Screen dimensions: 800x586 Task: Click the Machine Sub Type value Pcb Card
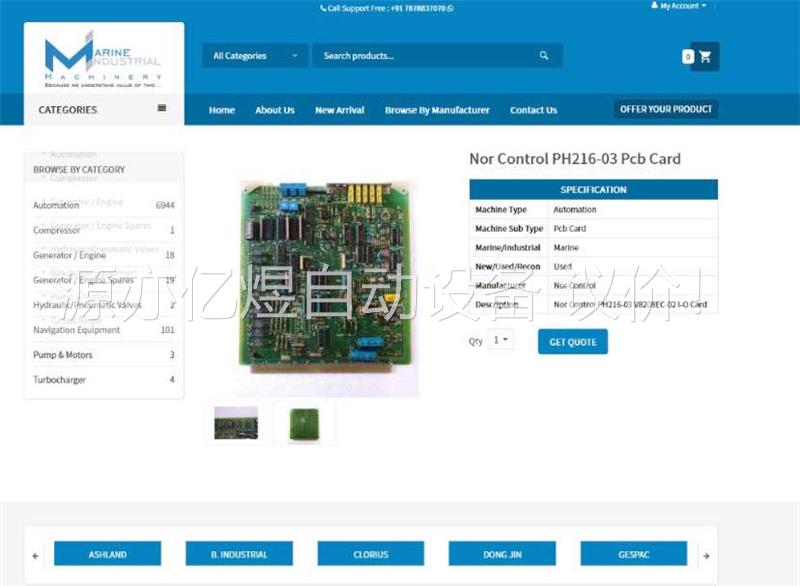point(570,228)
